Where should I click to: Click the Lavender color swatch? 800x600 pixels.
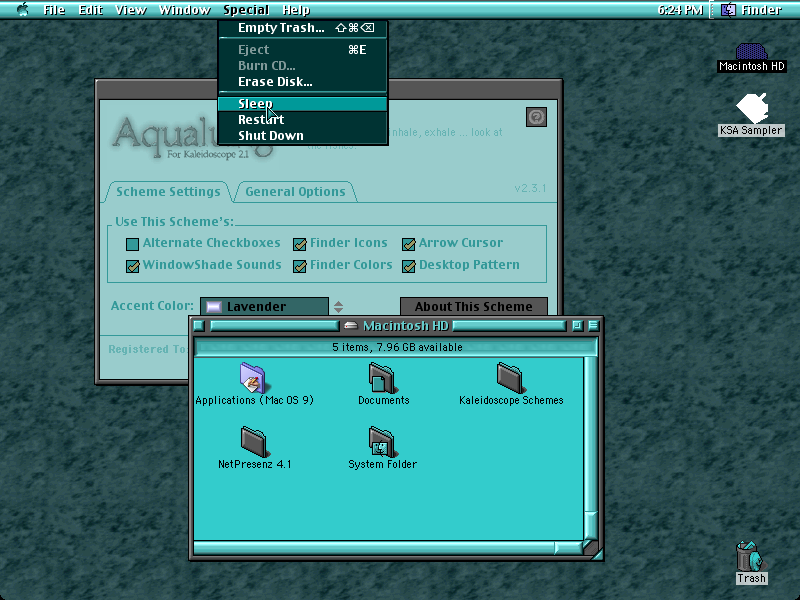(214, 307)
